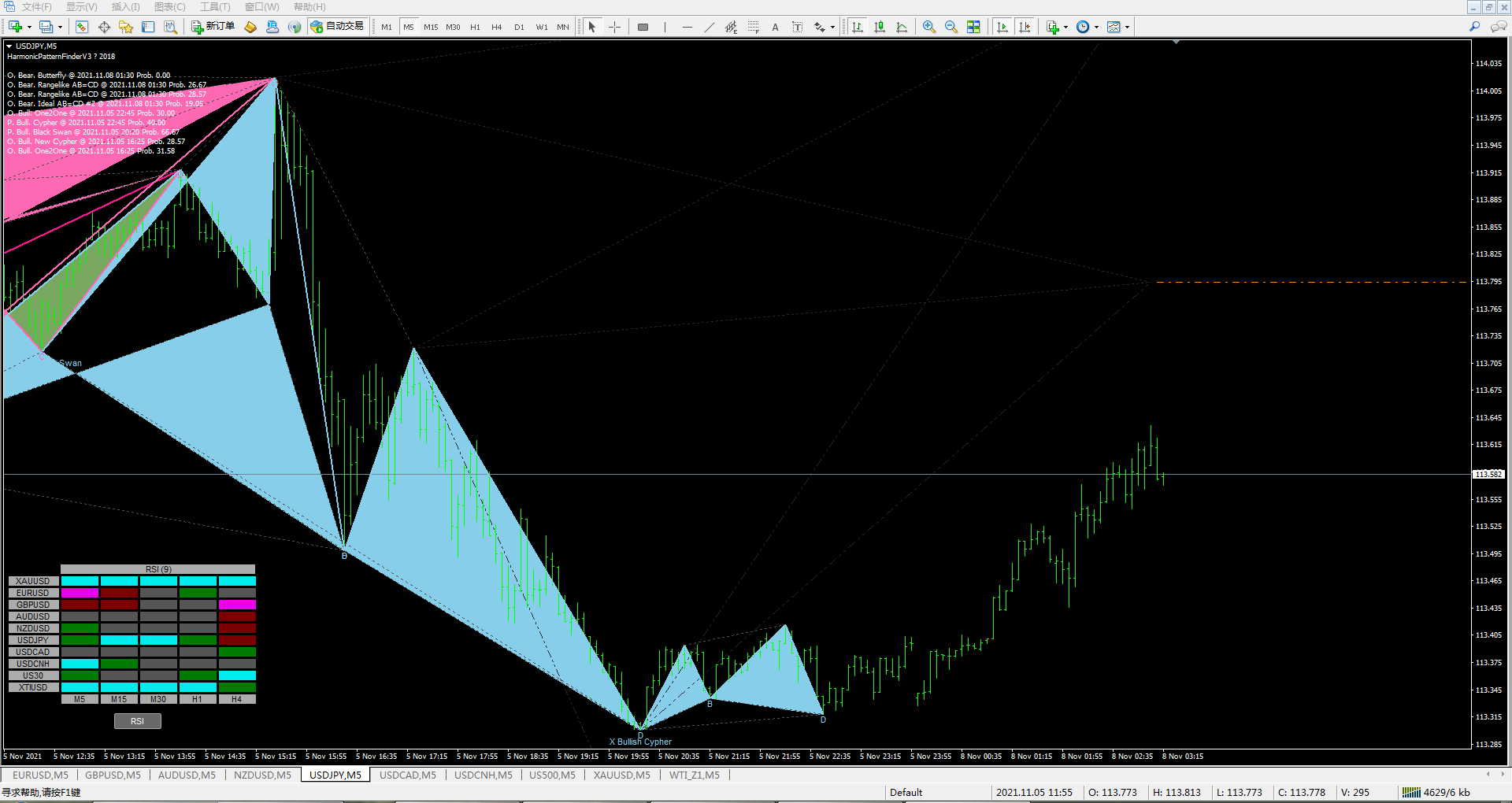Toggle the chart shift button
This screenshot has width=1512, height=803.
tap(1025, 27)
